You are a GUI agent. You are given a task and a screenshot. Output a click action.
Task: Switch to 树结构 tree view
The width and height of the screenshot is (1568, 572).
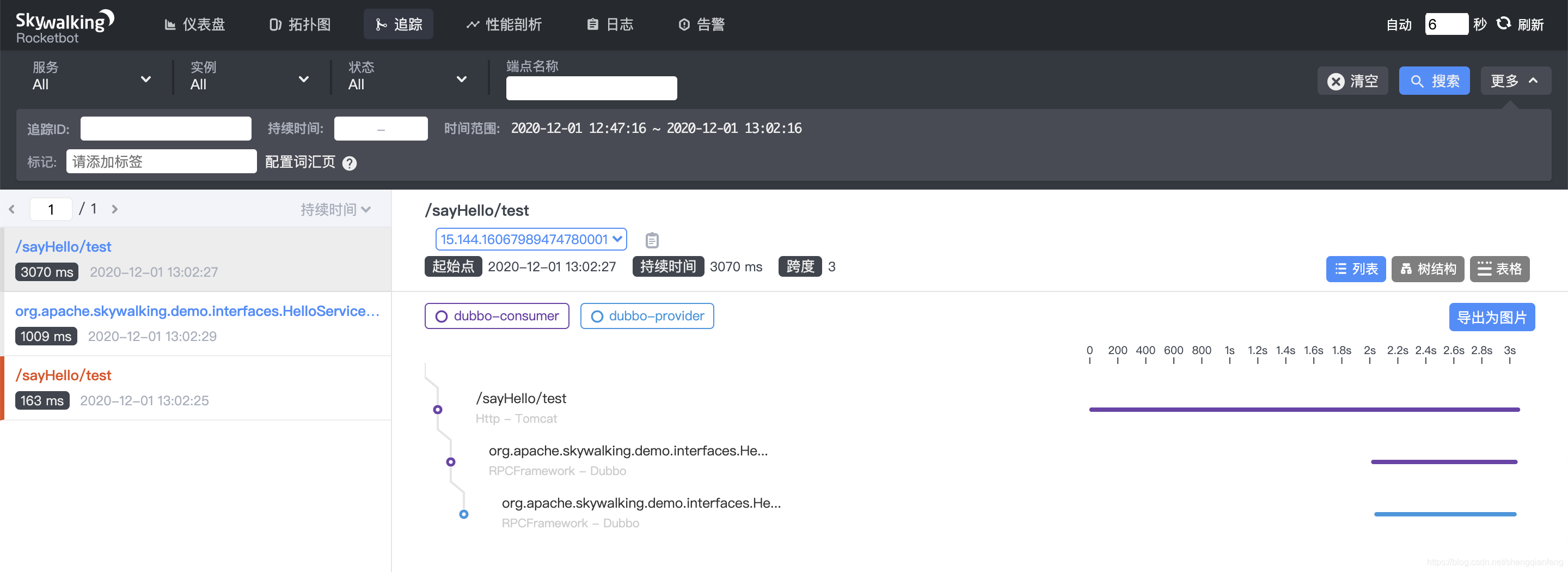coord(1428,269)
